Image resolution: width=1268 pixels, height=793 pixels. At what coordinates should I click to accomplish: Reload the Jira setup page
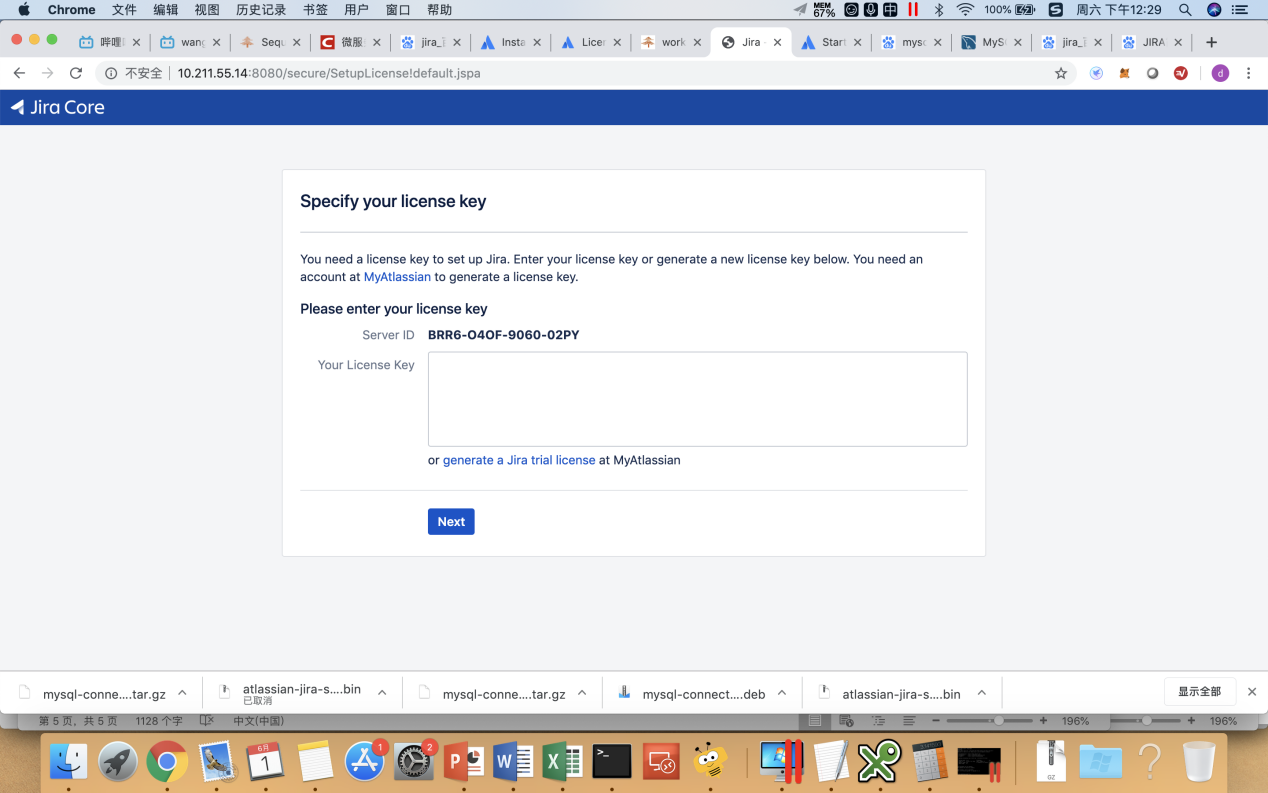[x=76, y=73]
